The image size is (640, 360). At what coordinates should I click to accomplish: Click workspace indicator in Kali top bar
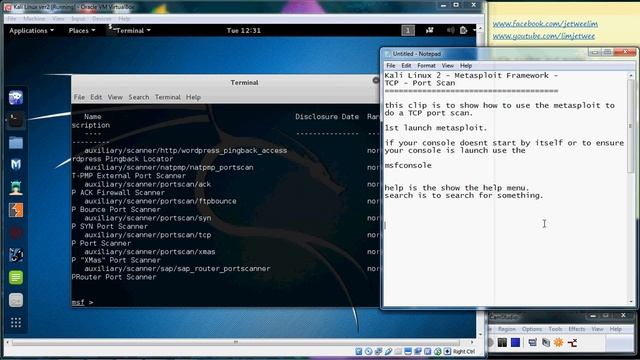[x=408, y=31]
